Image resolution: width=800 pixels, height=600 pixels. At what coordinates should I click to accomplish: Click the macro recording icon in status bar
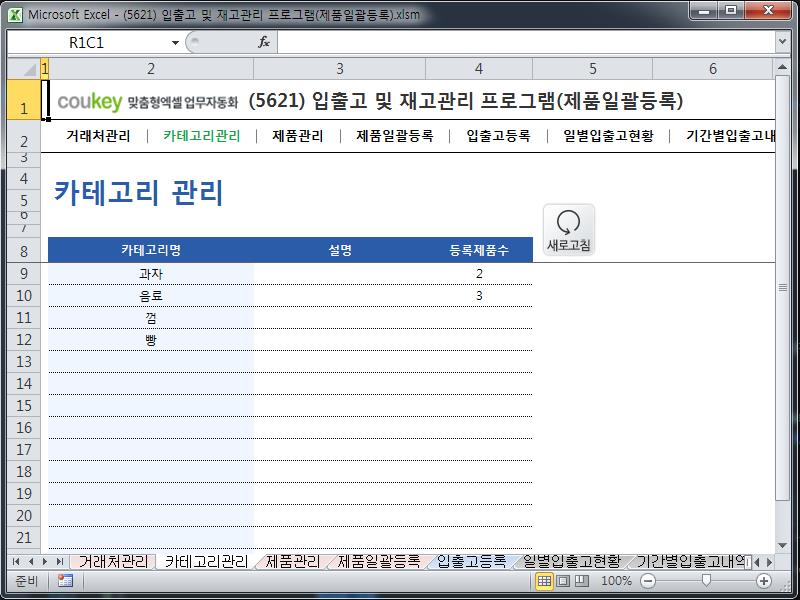(x=65, y=581)
